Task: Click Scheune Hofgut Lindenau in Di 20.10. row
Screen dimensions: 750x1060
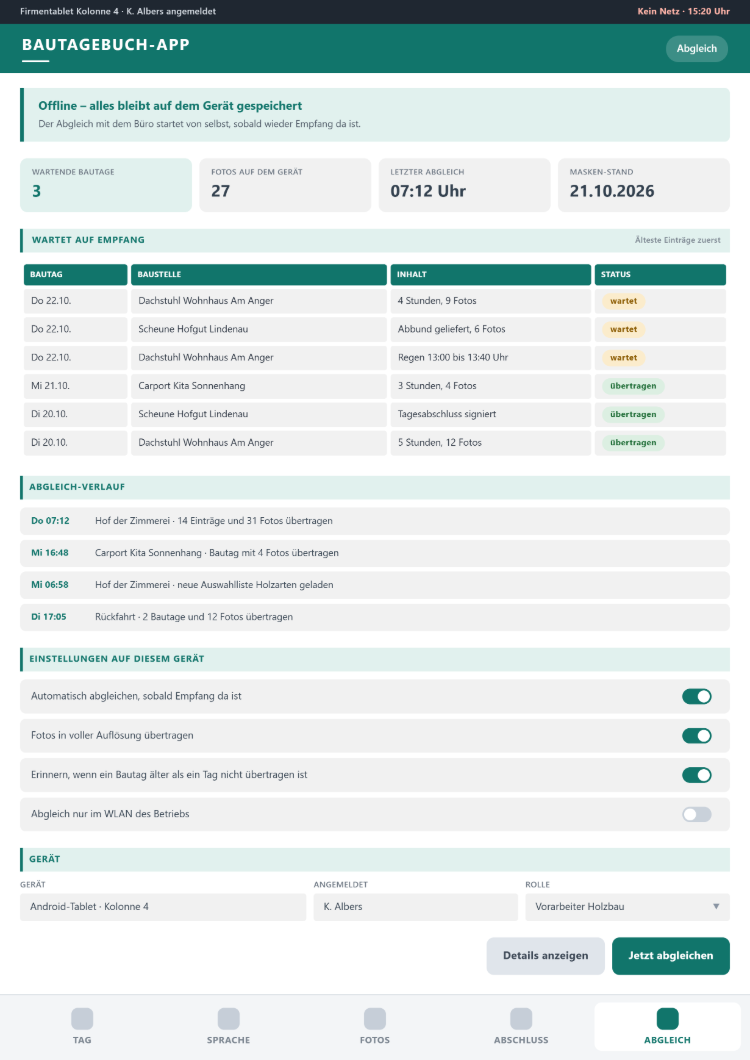Action: pyautogui.click(x=258, y=414)
